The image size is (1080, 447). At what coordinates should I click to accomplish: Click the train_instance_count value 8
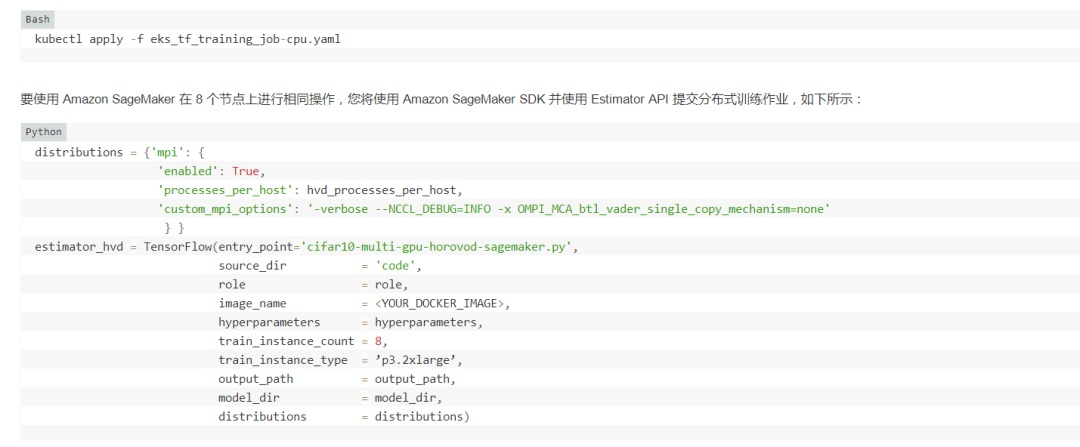pos(379,341)
